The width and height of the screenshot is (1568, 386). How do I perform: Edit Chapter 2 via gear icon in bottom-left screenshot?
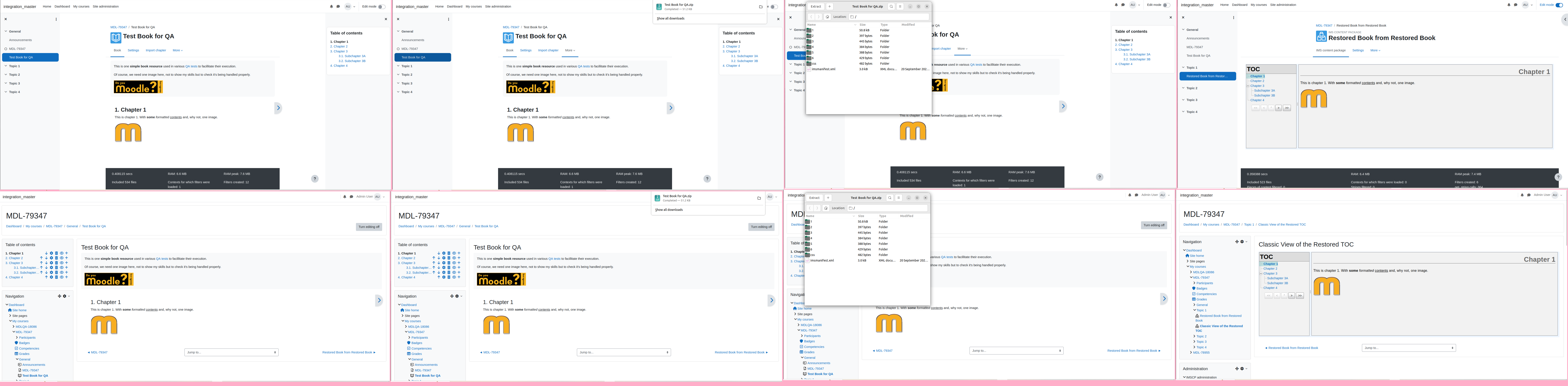(51, 258)
